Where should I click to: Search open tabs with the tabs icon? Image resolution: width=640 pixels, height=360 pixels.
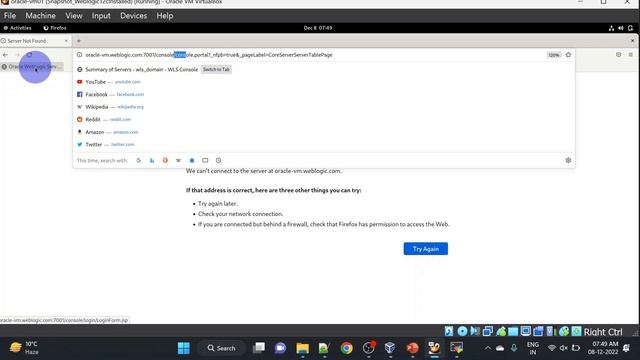[x=205, y=160]
